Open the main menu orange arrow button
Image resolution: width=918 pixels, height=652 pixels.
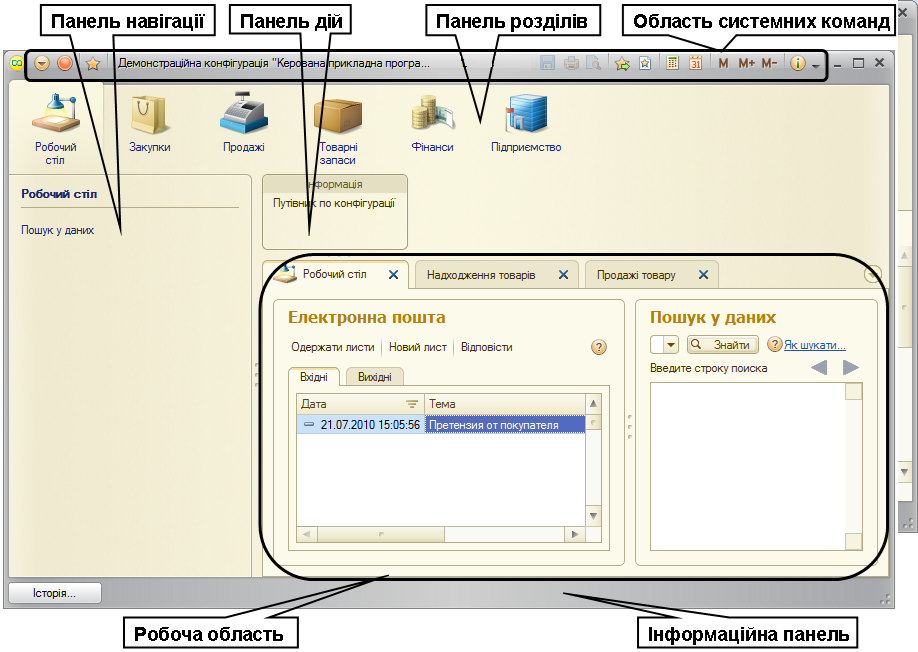click(x=42, y=63)
